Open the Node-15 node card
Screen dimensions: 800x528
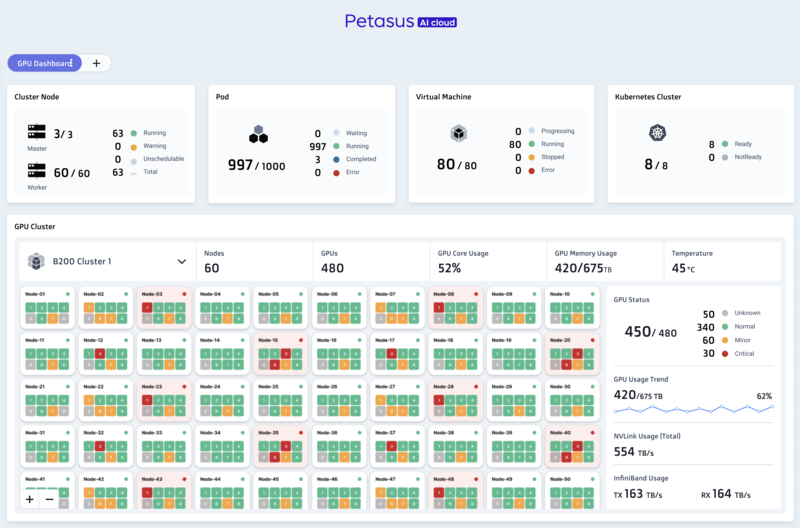[x=280, y=355]
